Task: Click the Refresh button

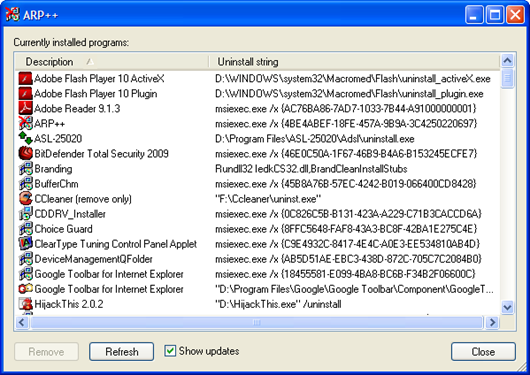Action: 122,352
